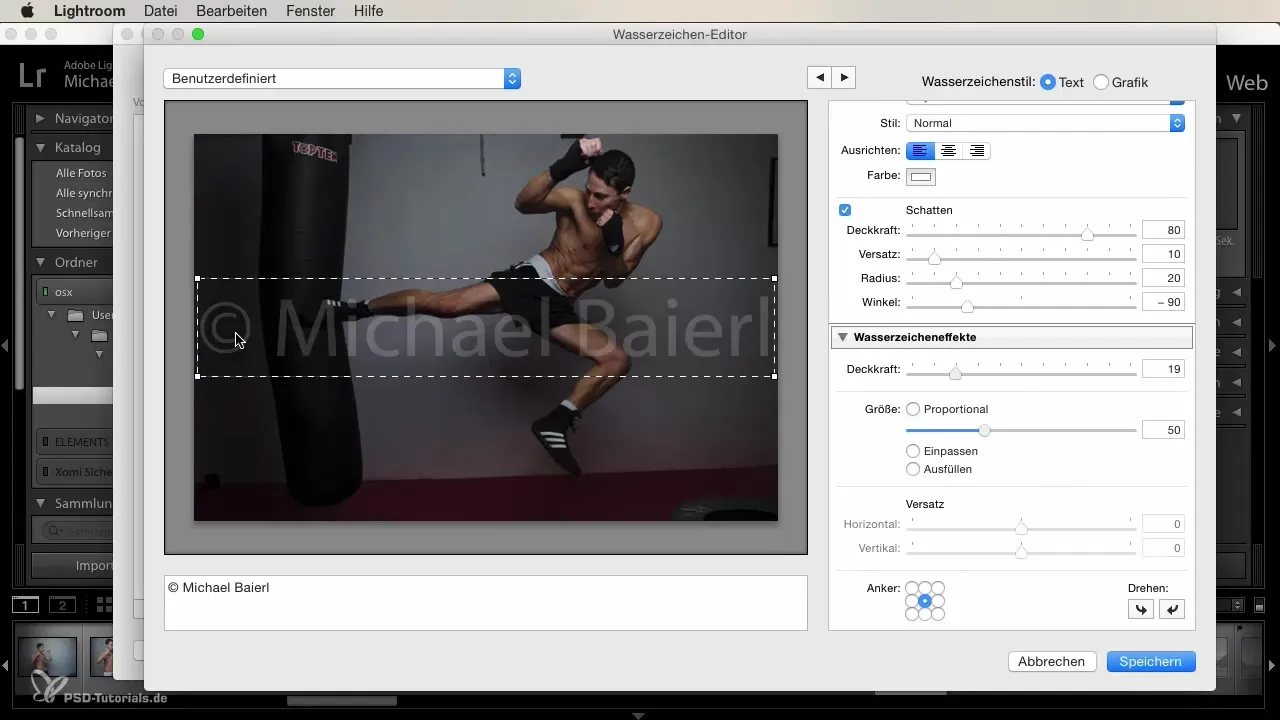
Task: Click the shadow Versatz value field 10
Action: click(x=1163, y=254)
